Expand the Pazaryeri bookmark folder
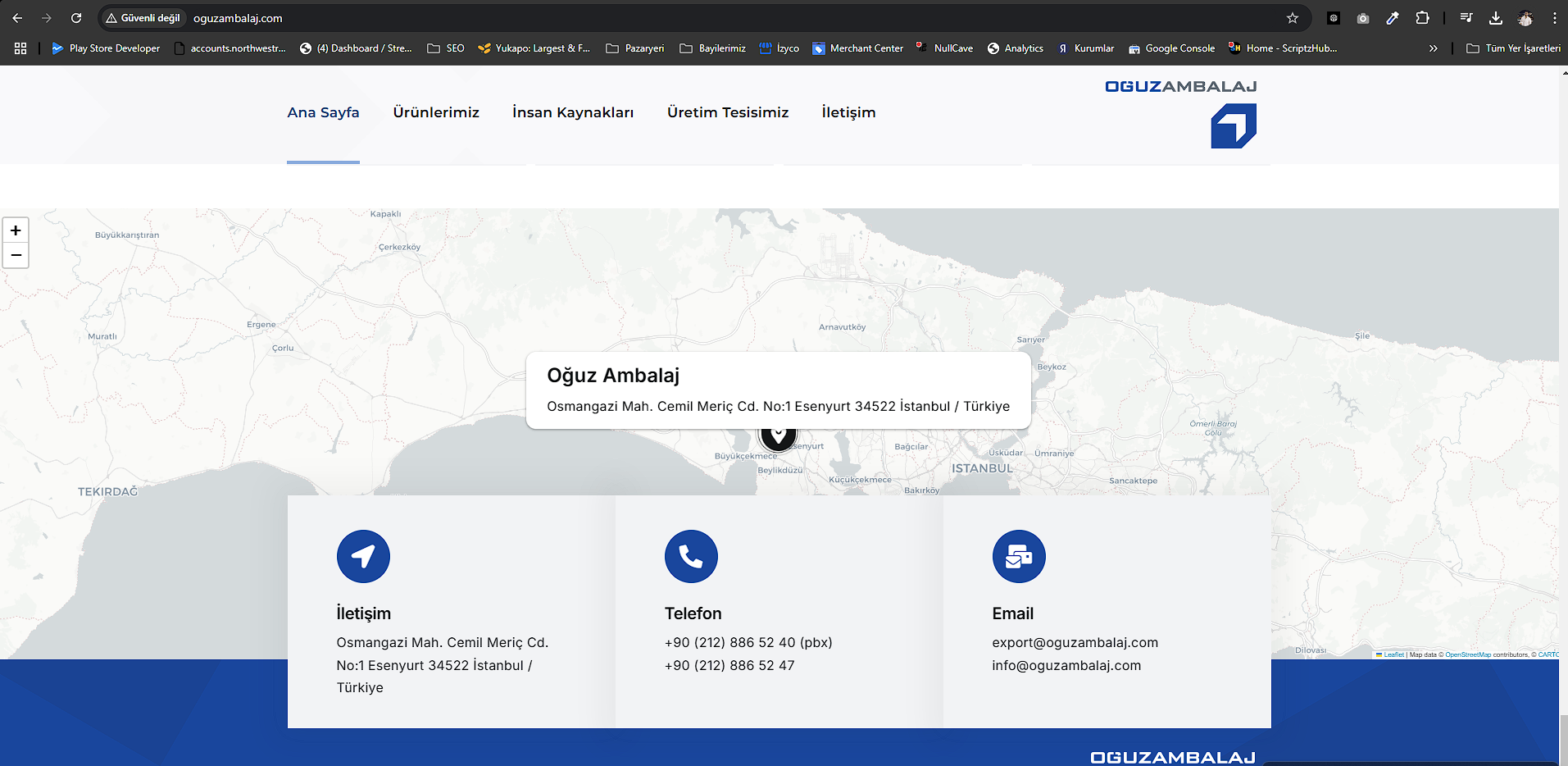This screenshot has width=1568, height=766. pos(635,48)
